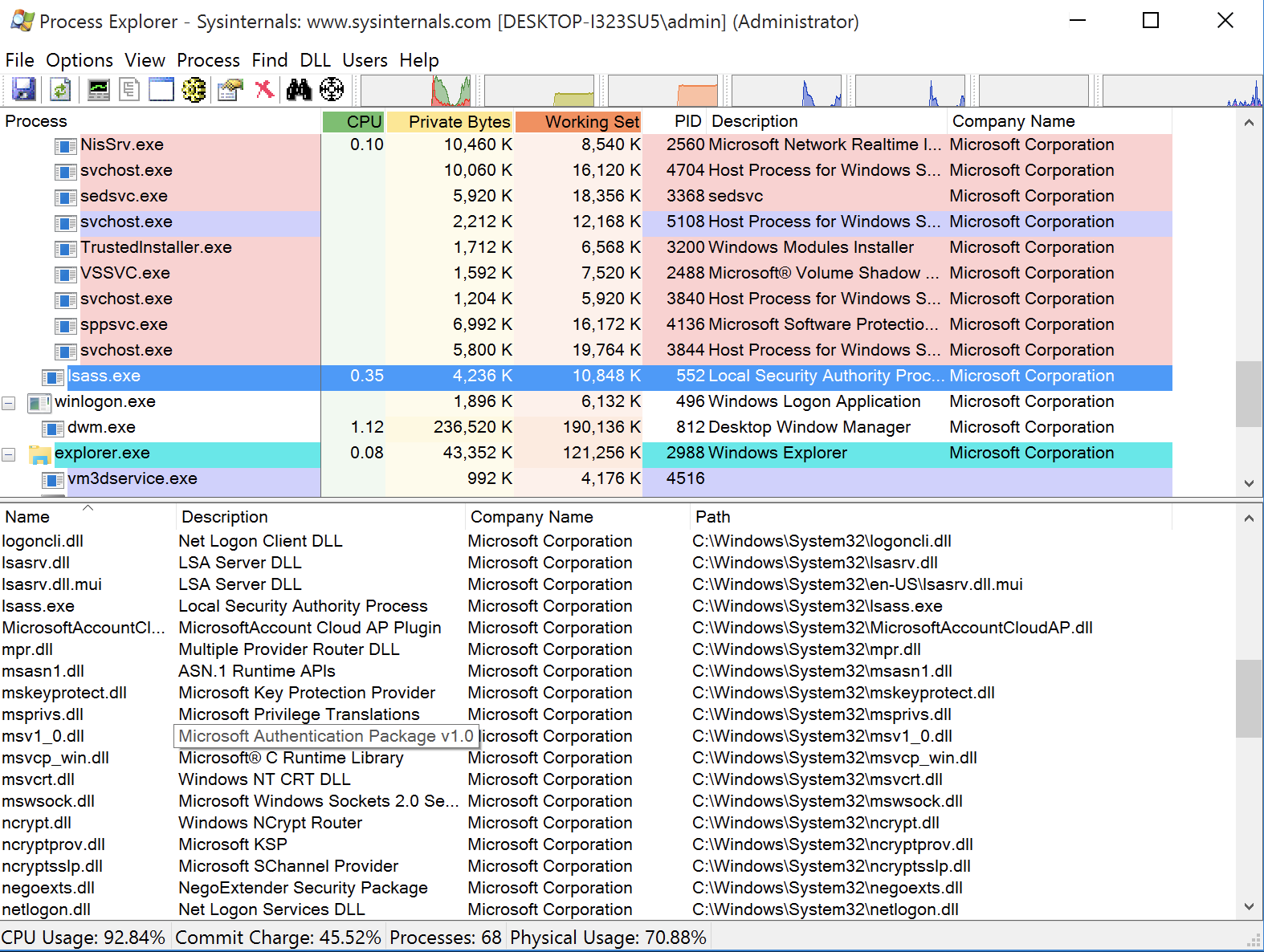
Task: Open process Properties toolbar icon
Action: 230,89
